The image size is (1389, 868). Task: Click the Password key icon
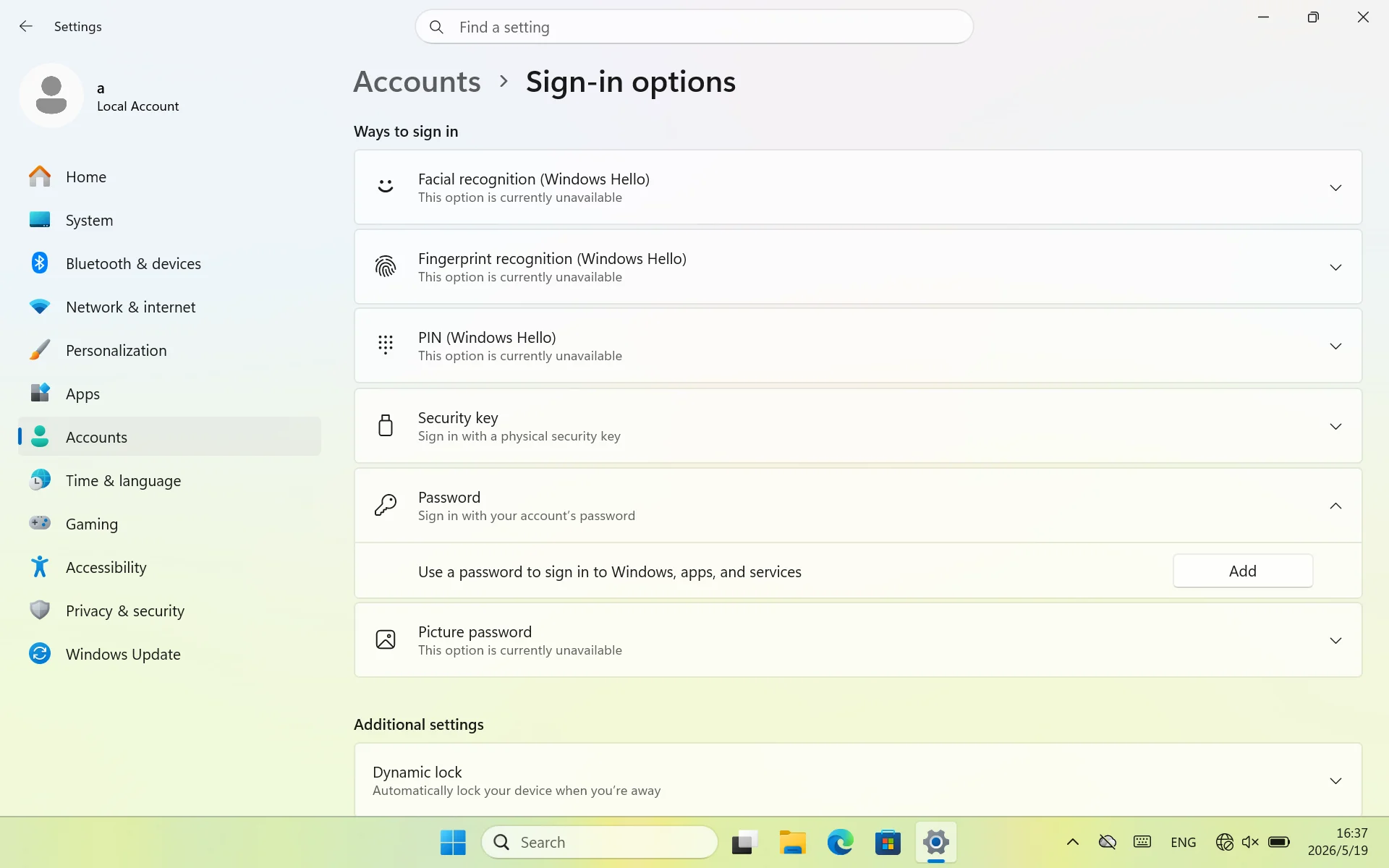(386, 505)
